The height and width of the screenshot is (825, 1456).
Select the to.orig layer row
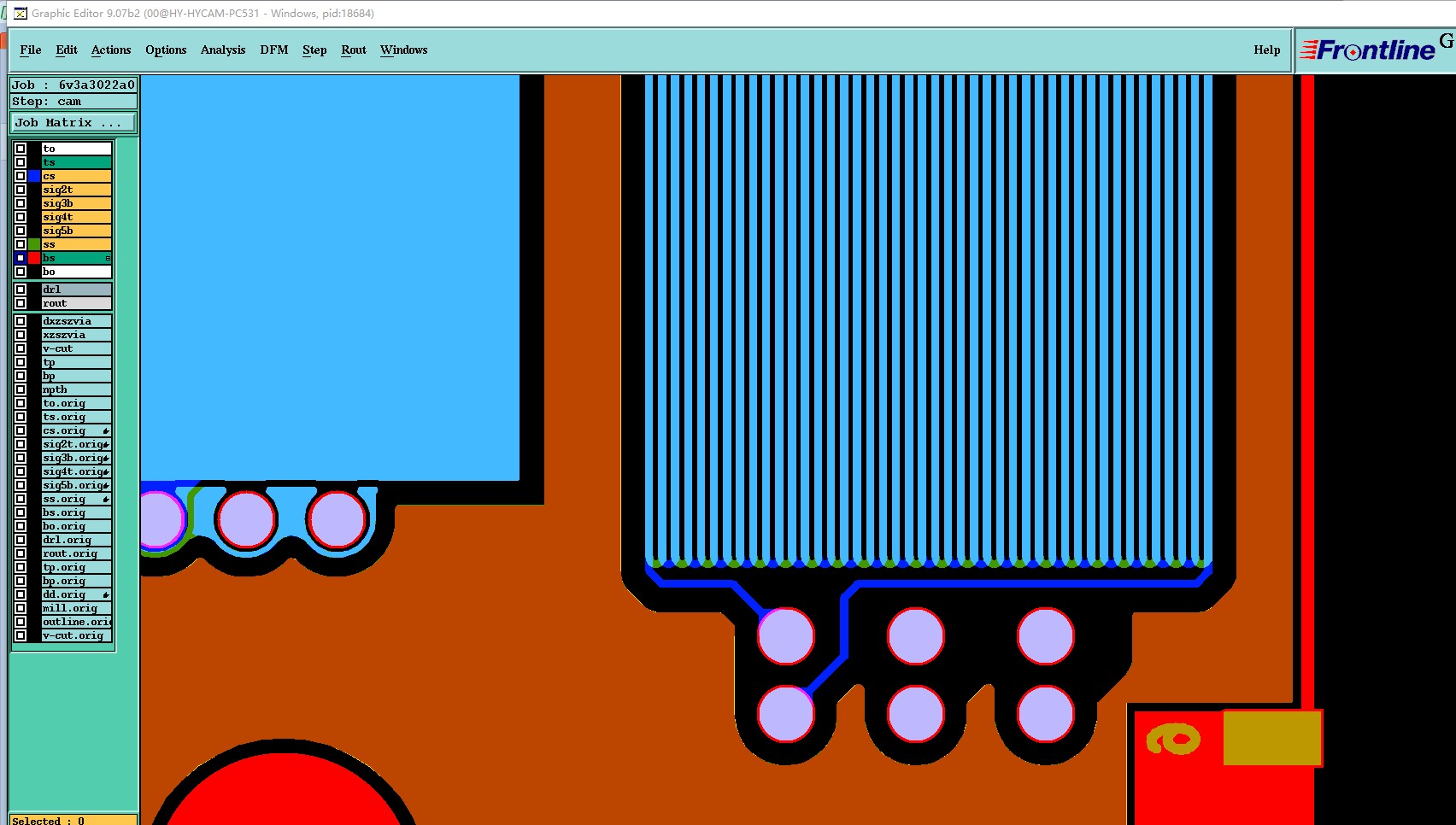pyautogui.click(x=77, y=403)
